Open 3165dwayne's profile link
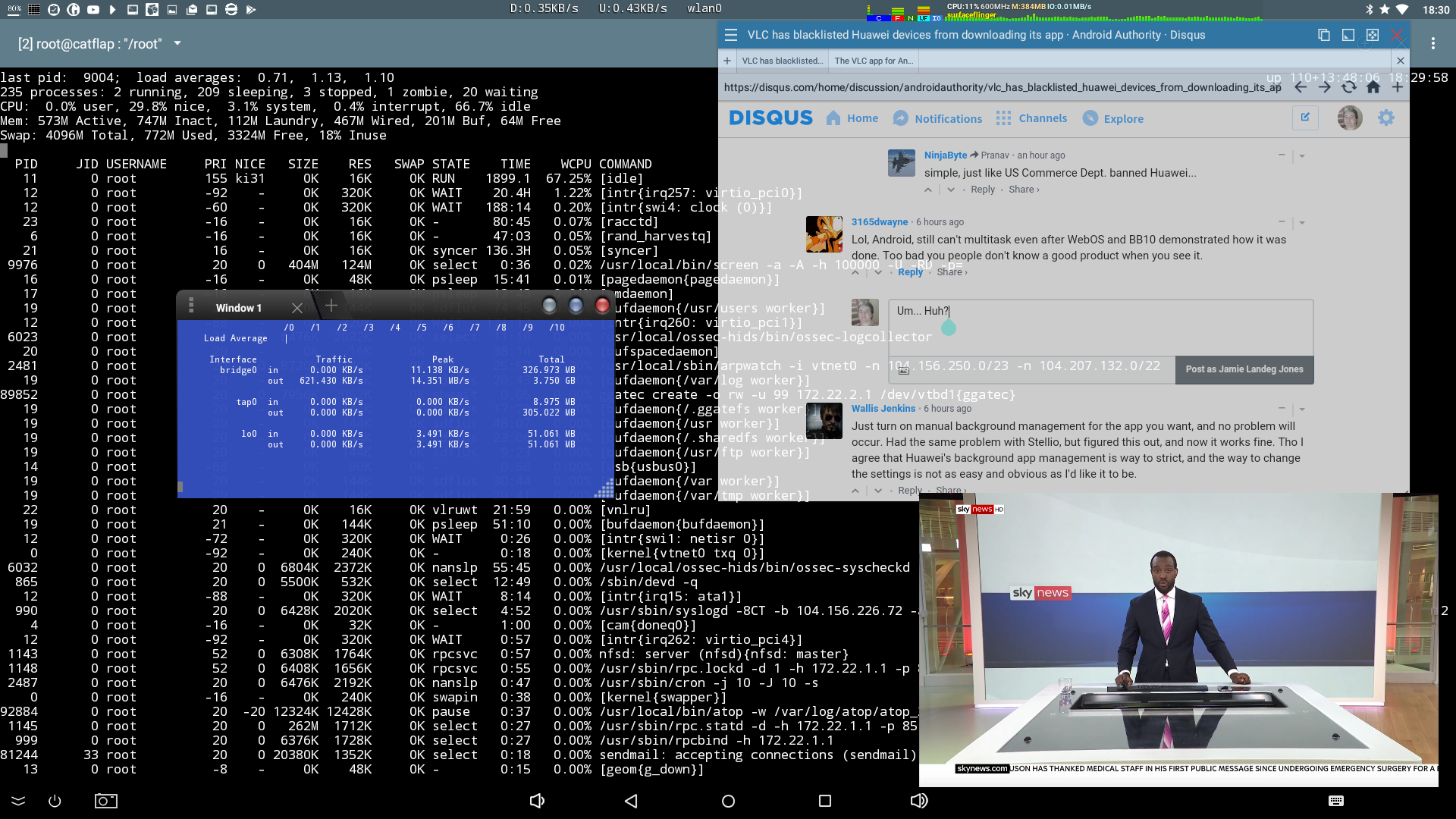1456x819 pixels. 879,221
